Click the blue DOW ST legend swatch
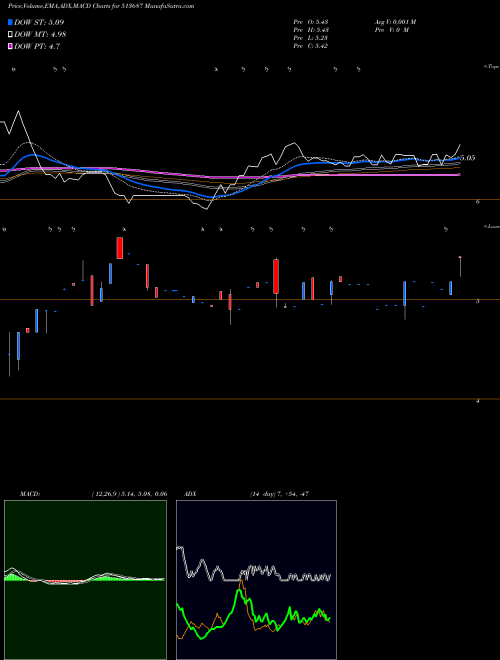 pyautogui.click(x=10, y=22)
